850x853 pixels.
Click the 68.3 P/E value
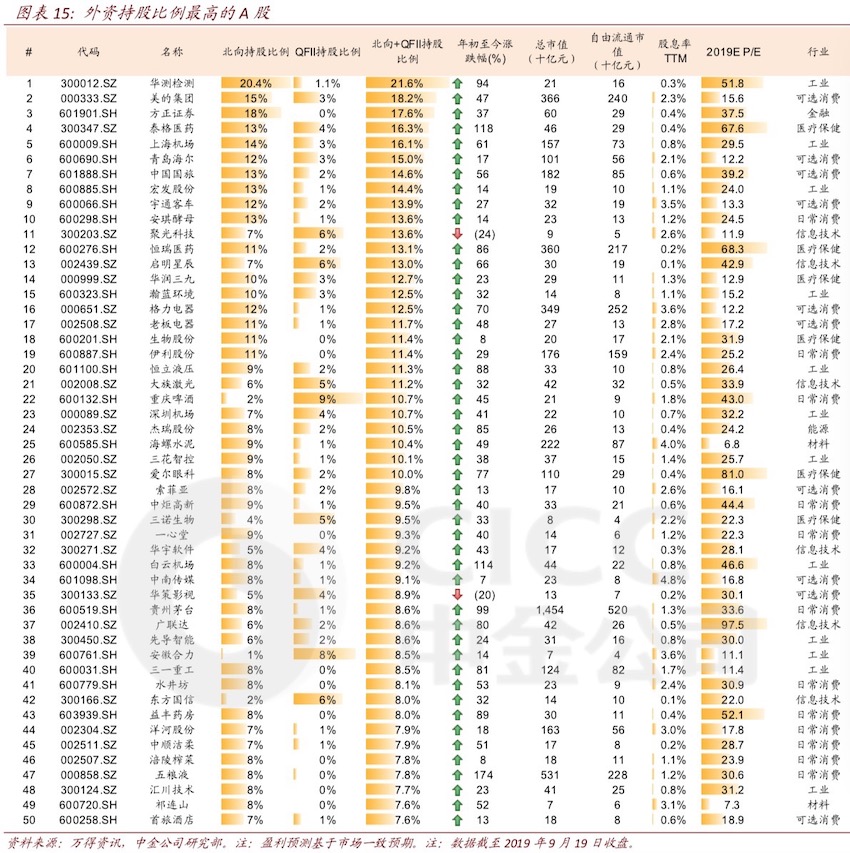732,249
